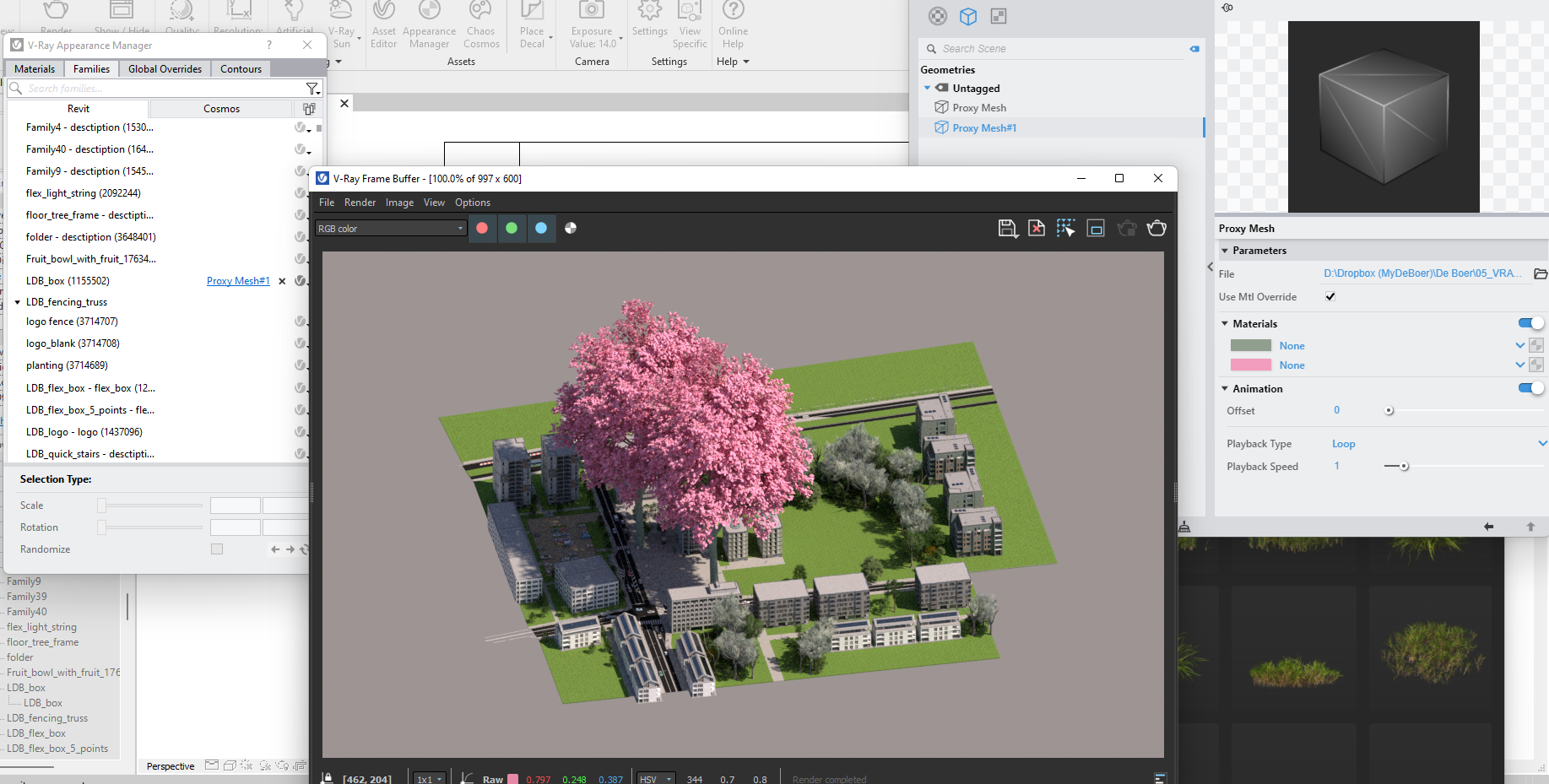The width and height of the screenshot is (1549, 784).
Task: Select Proxy Mesh in Geometries list
Action: [979, 108]
